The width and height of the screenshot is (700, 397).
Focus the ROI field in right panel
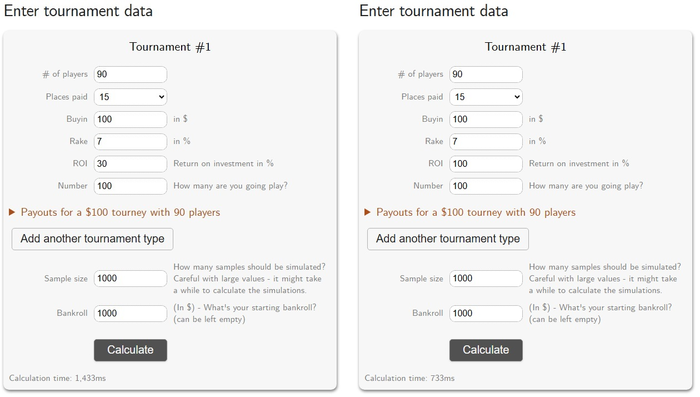pos(486,164)
